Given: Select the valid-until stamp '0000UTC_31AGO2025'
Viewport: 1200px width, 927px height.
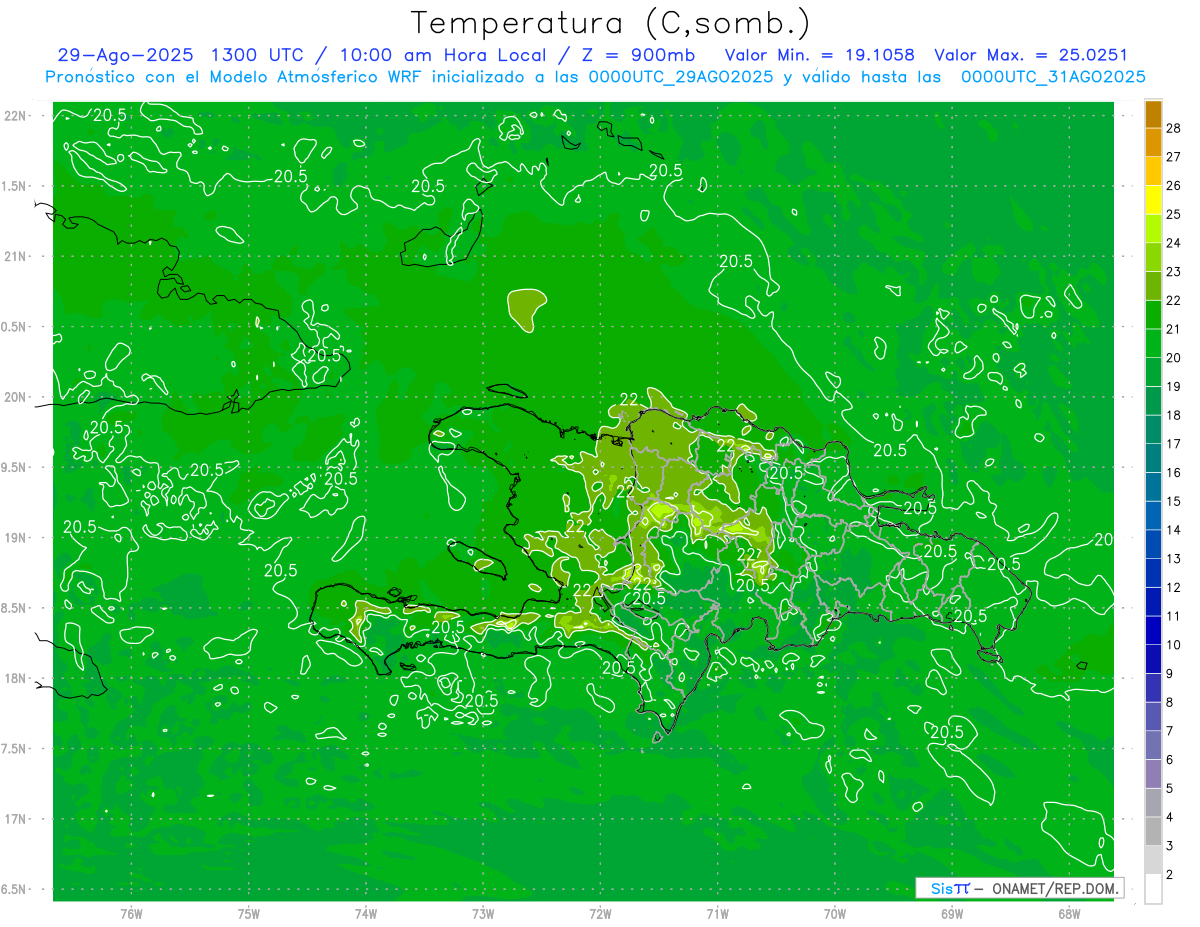Looking at the screenshot, I should 1052,76.
